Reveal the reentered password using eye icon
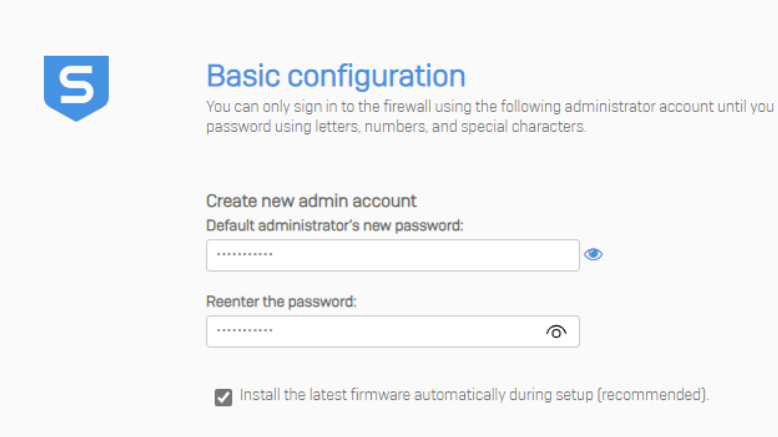 coord(557,332)
